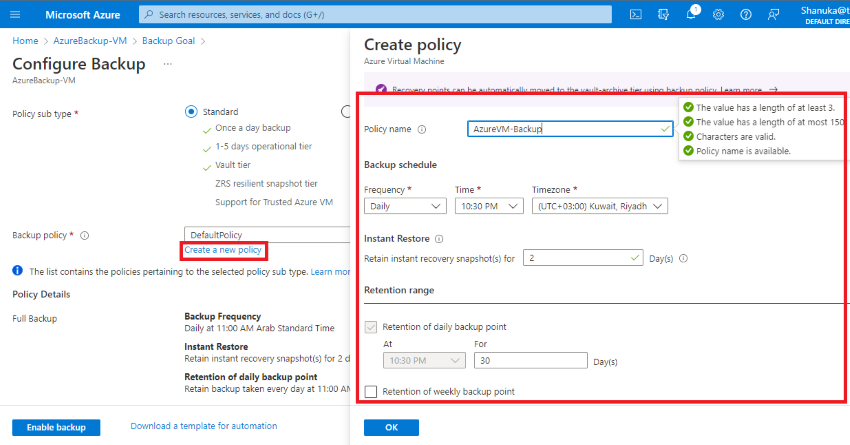Open the Directories and subscriptions filter icon
The image size is (850, 445).
664,15
